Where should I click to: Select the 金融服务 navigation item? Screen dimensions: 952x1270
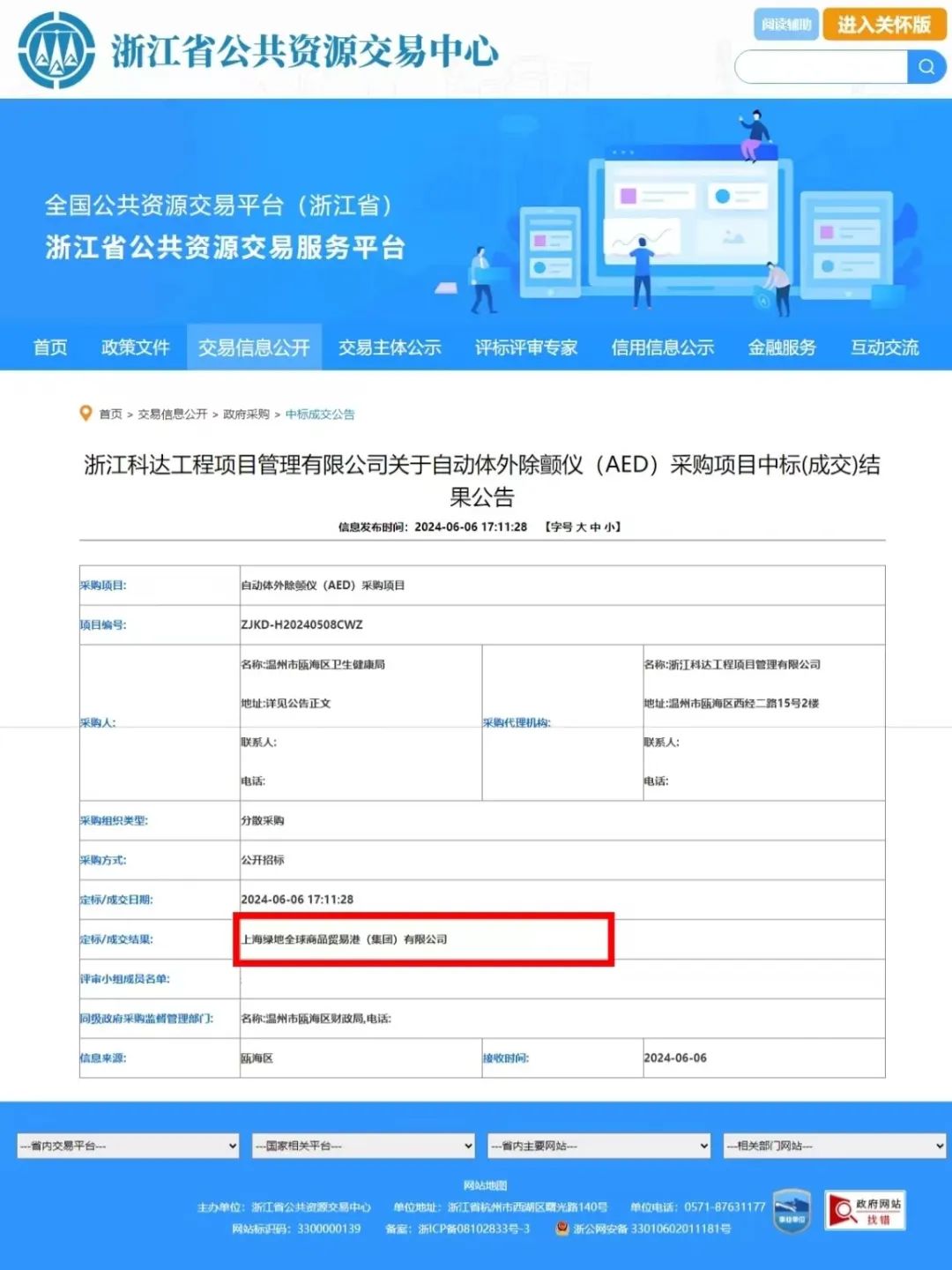pos(779,347)
